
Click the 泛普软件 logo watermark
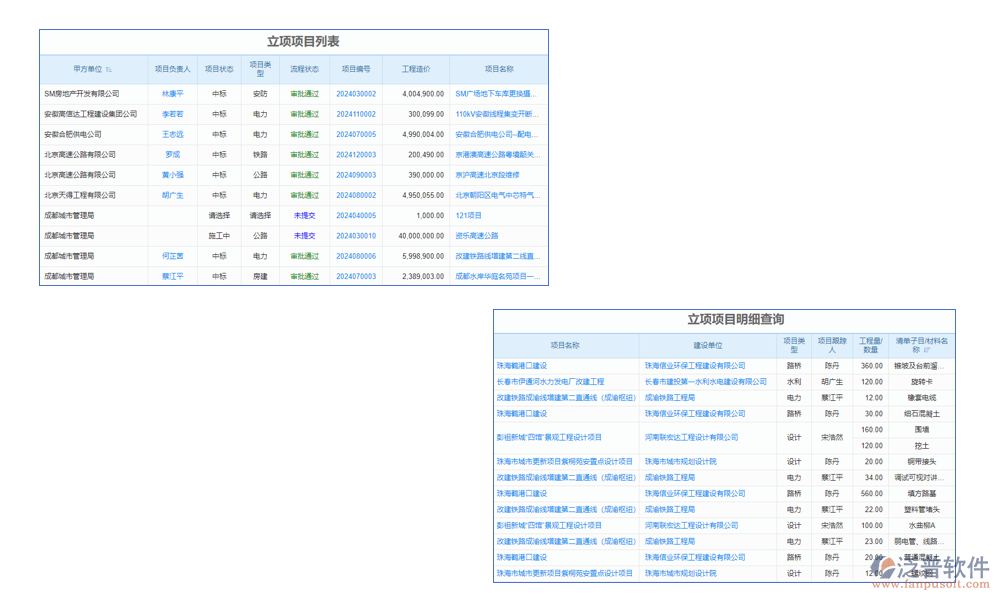click(929, 571)
